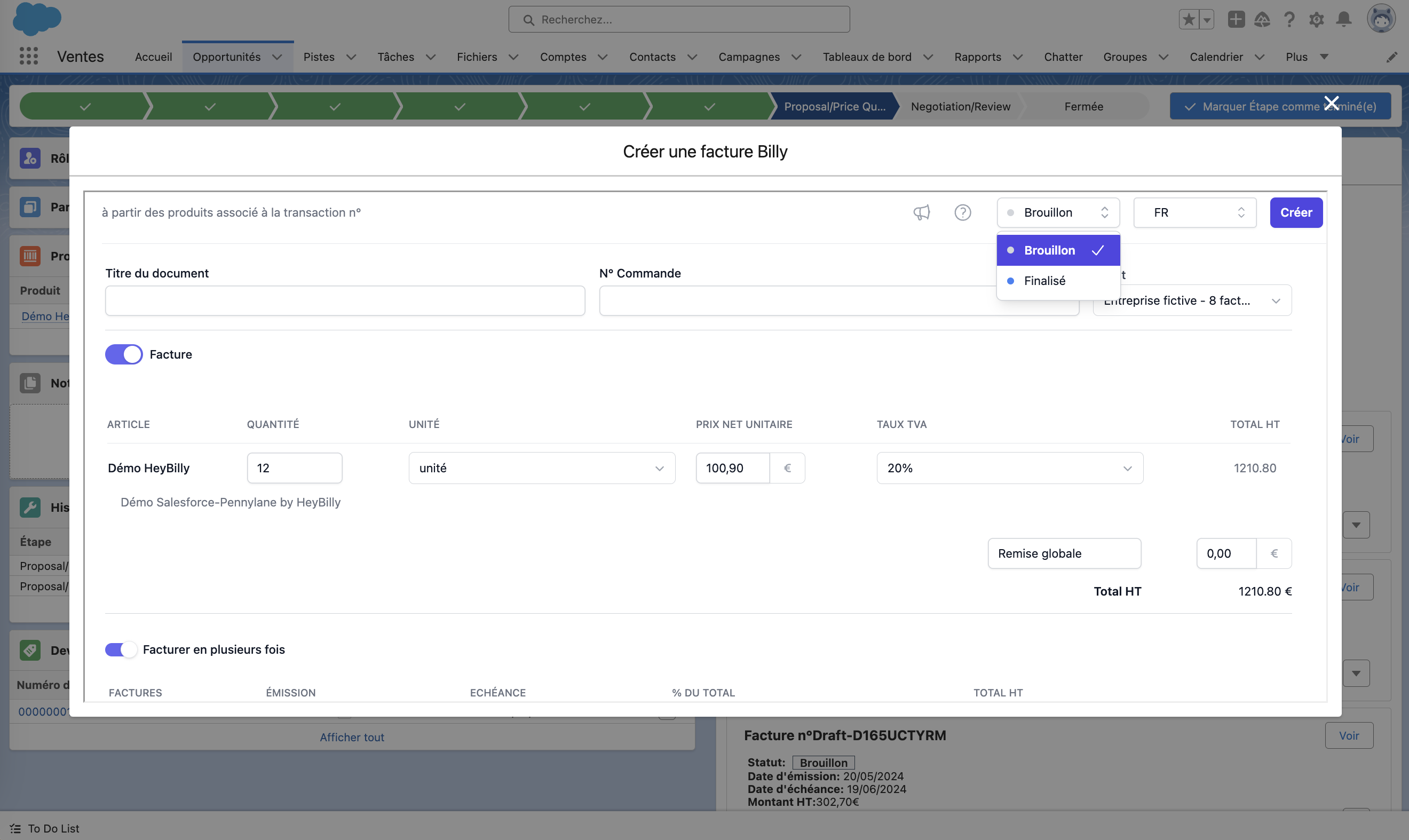Click the notifications bell icon
This screenshot has height=840, width=1409.
1343,19
